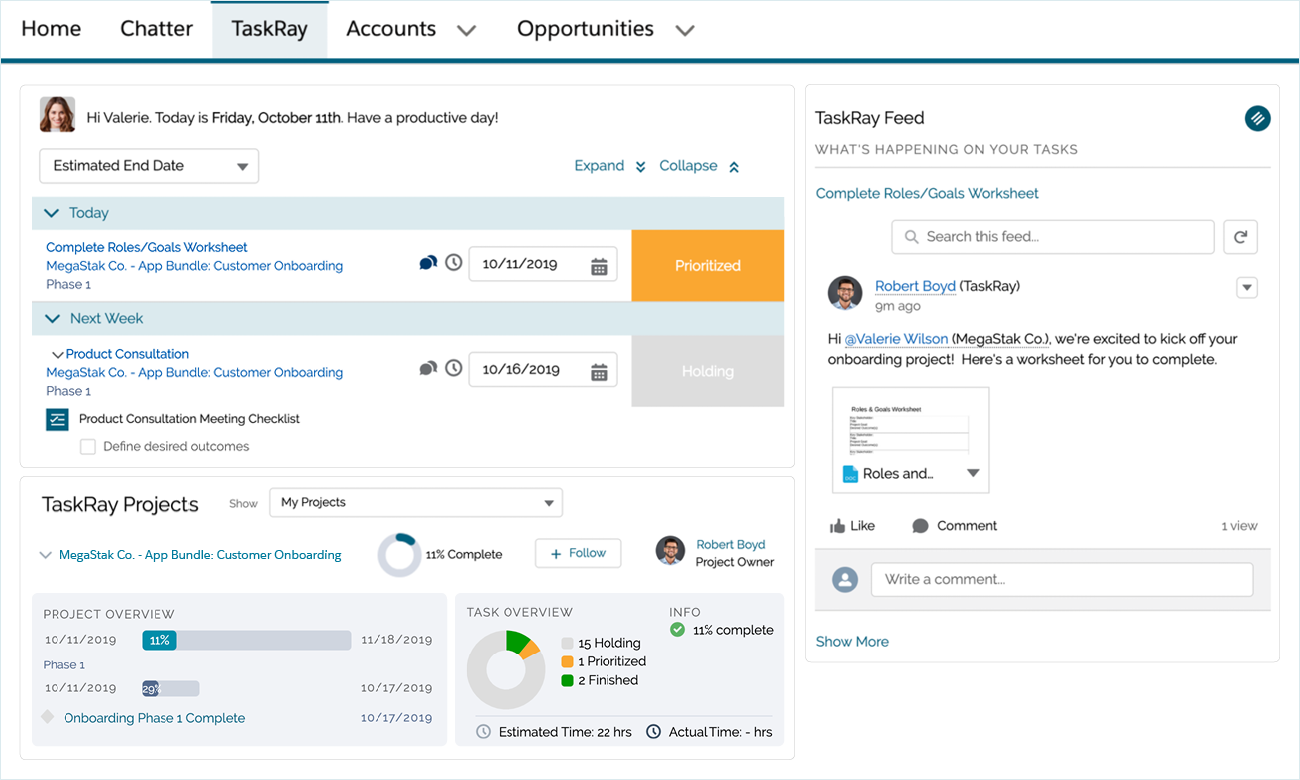Like Robert Boyd's post
This screenshot has width=1300, height=780.
pos(852,526)
